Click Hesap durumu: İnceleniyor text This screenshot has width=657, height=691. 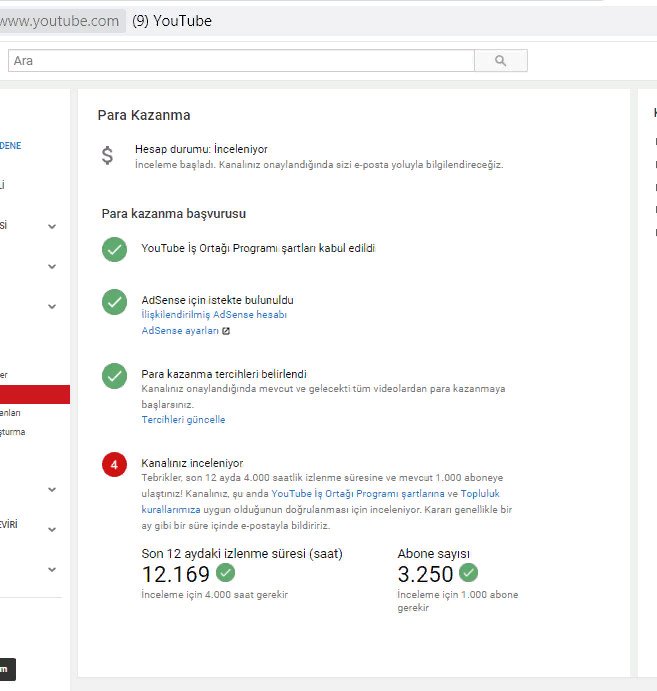[201, 149]
